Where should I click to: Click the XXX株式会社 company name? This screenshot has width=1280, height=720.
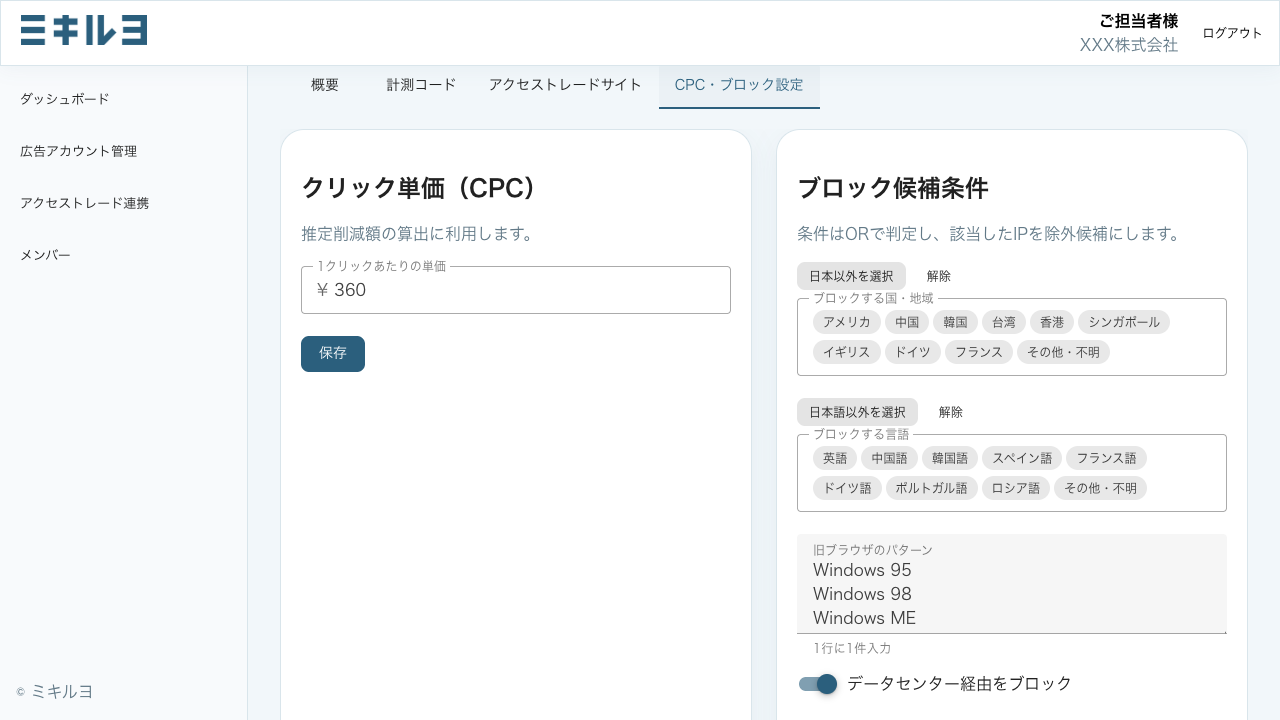click(x=1129, y=45)
